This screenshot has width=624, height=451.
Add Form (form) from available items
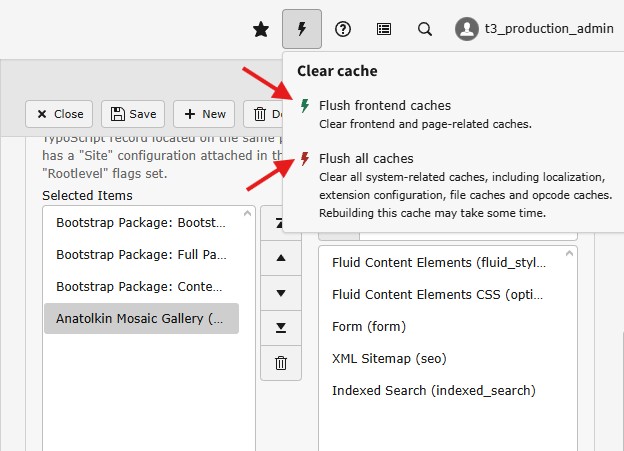coord(368,326)
